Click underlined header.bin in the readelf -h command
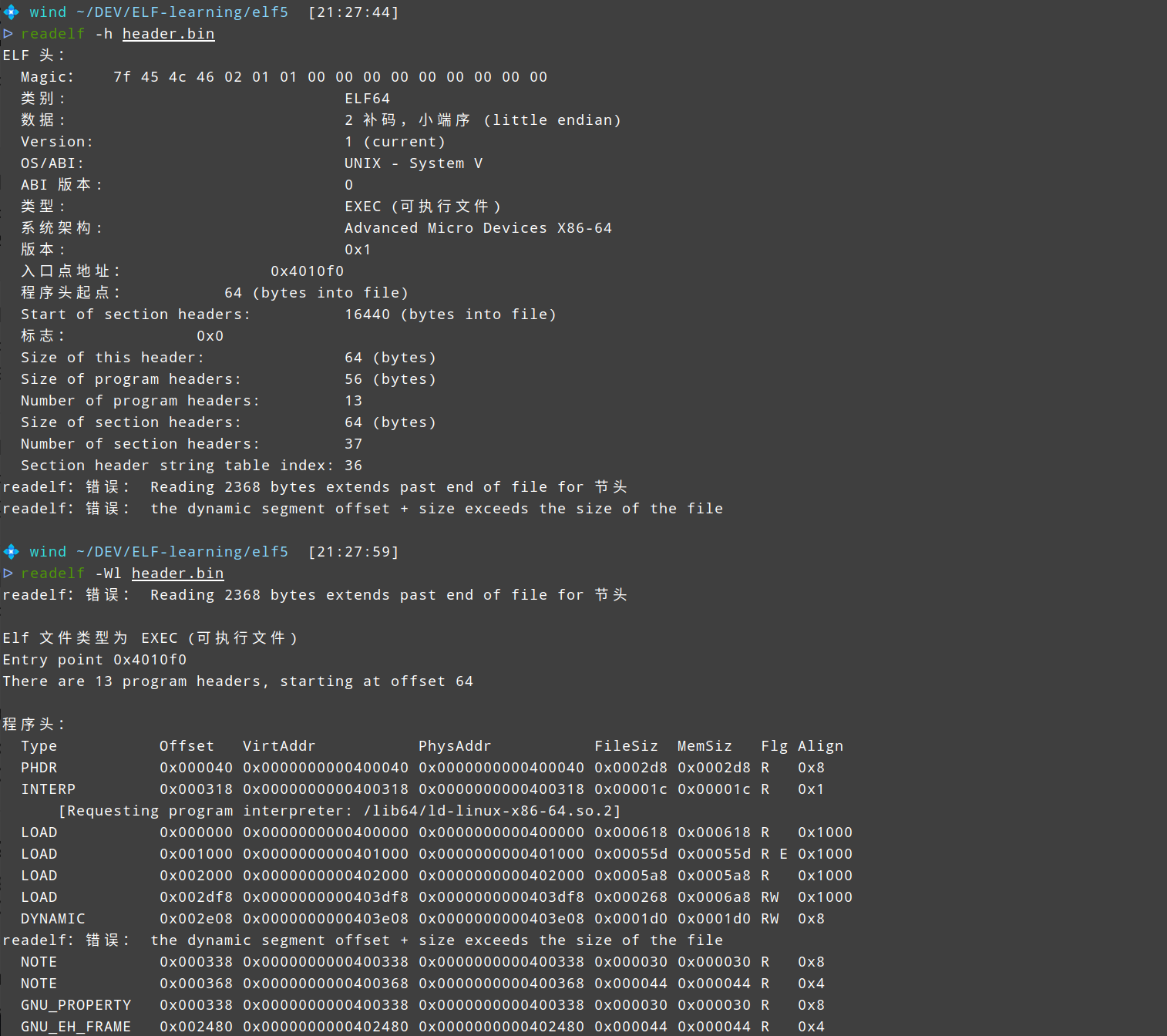Viewport: 1167px width, 1036px height. point(168,34)
